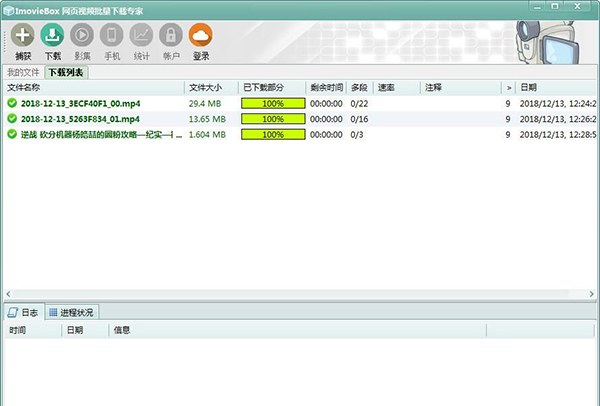The height and width of the screenshot is (406, 600).
Task: Switch to the 进程状况 tab
Action: 72,312
